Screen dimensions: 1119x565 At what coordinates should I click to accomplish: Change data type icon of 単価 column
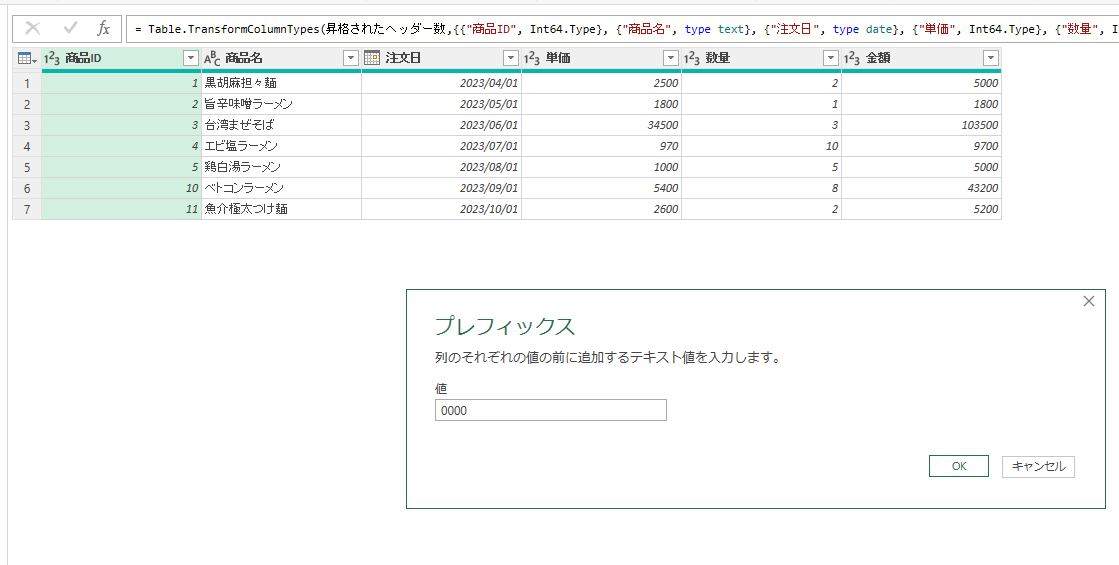coord(532,58)
